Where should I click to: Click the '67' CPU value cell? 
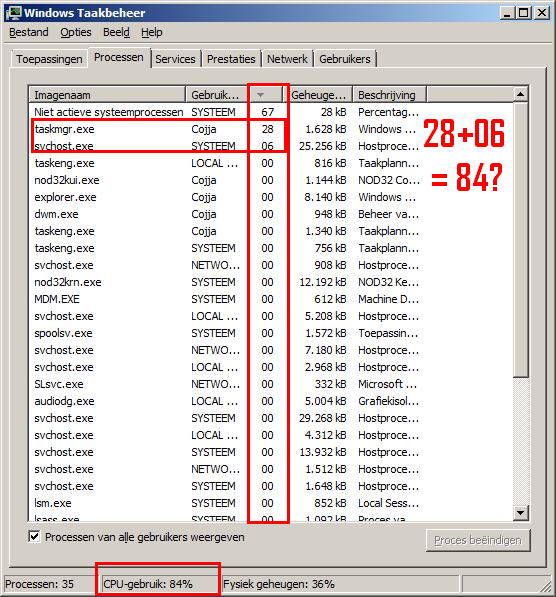pyautogui.click(x=267, y=112)
